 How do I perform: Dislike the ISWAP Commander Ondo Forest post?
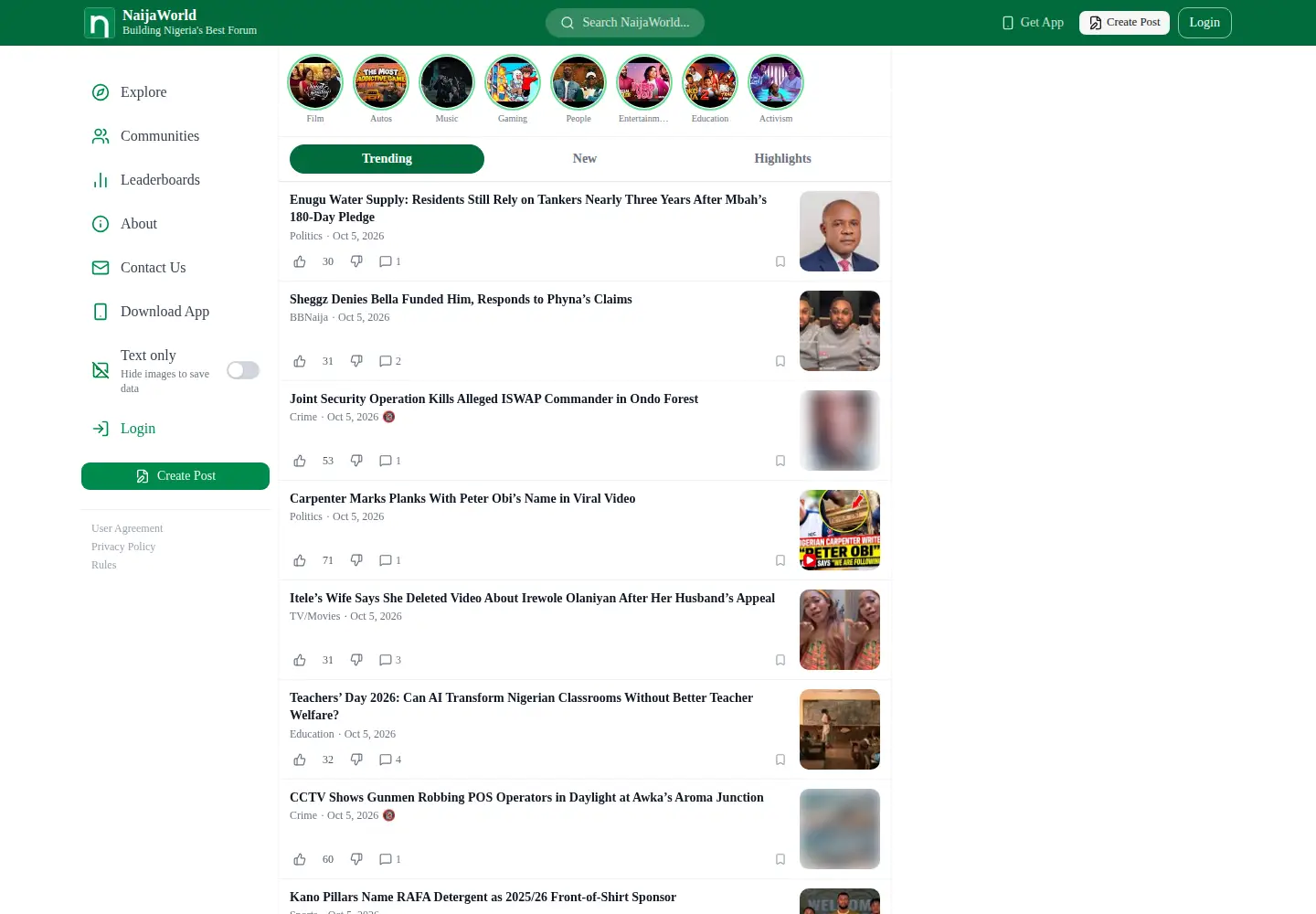(356, 461)
